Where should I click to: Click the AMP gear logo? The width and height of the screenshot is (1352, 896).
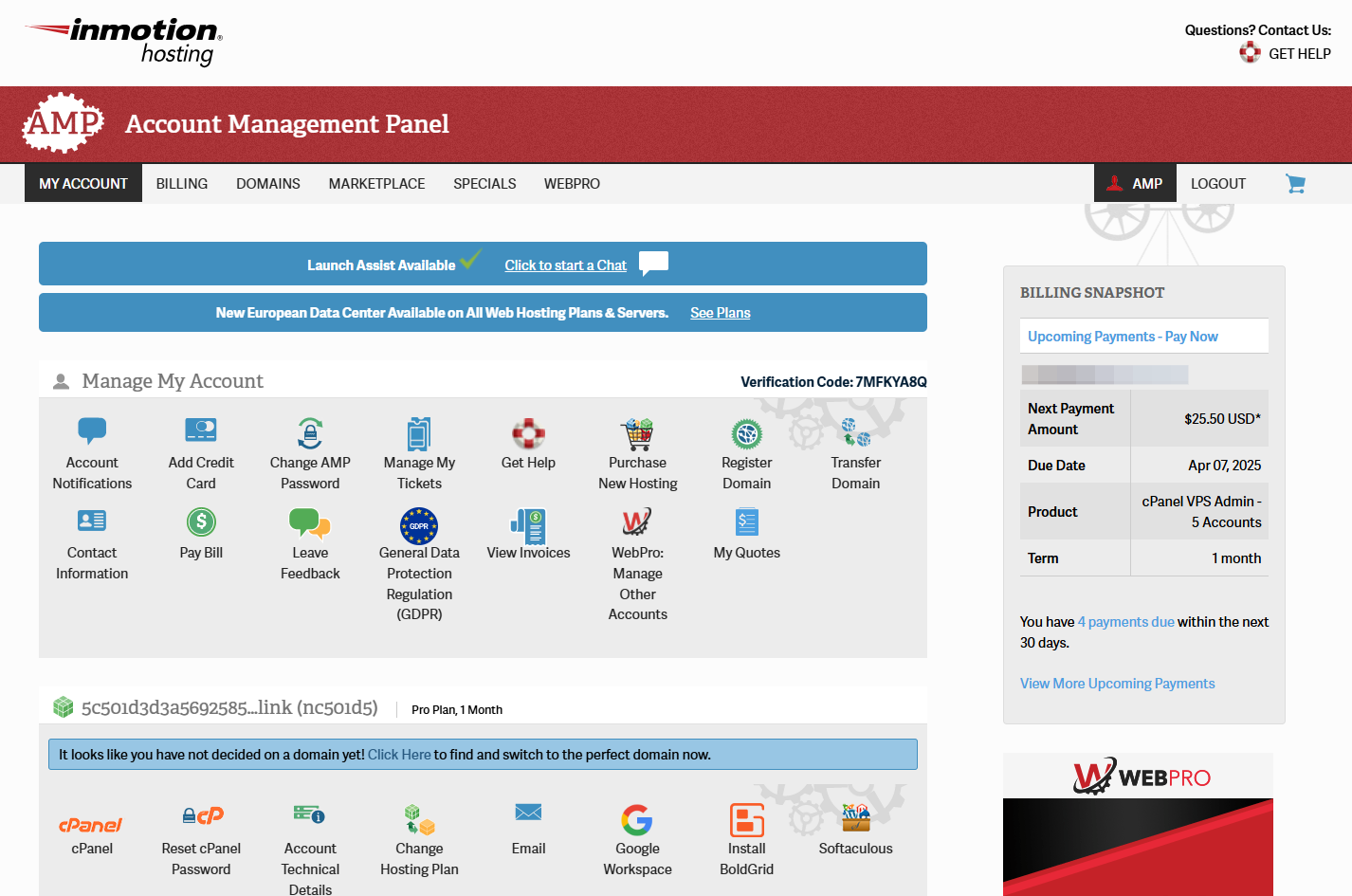pyautogui.click(x=64, y=123)
